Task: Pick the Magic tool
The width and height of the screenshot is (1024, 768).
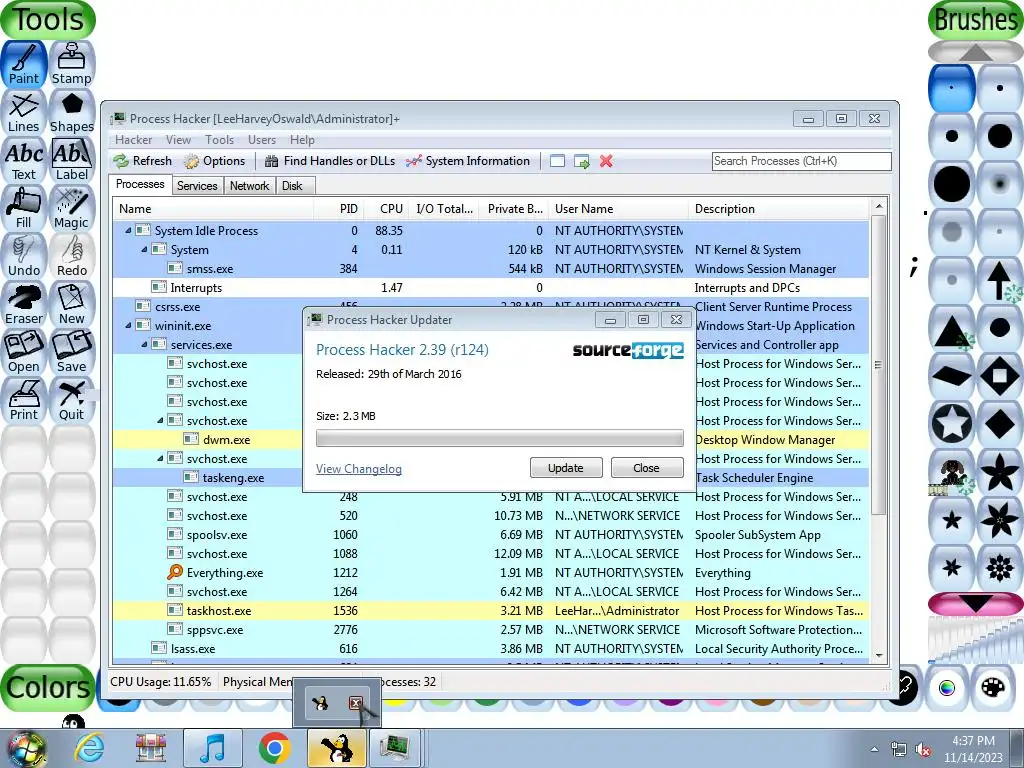Action: pyautogui.click(x=72, y=208)
